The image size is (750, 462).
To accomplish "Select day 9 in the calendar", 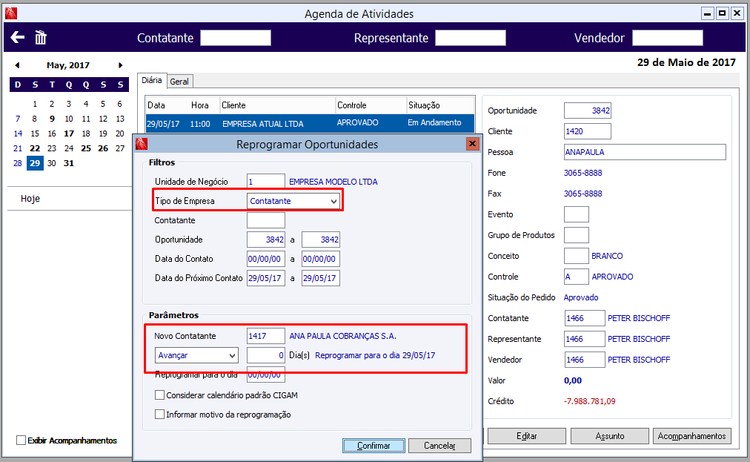I will point(52,119).
